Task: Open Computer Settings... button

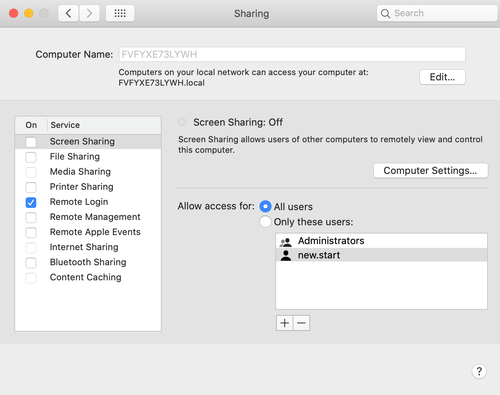Action: click(x=431, y=171)
